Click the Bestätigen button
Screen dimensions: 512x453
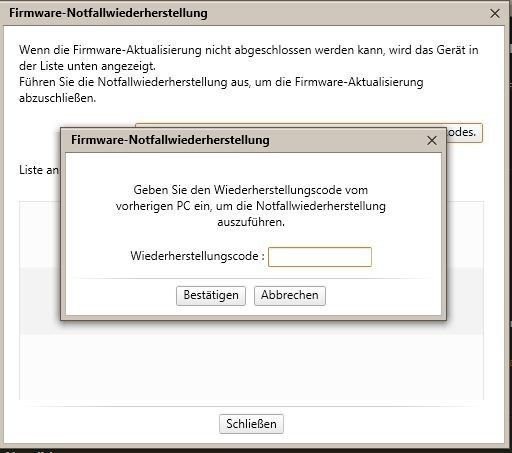(211, 296)
